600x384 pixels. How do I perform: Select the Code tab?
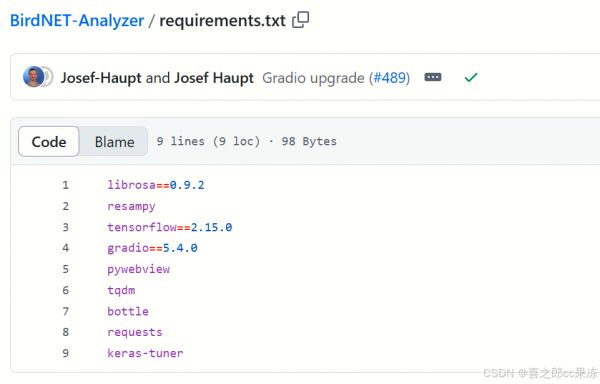pyautogui.click(x=49, y=142)
